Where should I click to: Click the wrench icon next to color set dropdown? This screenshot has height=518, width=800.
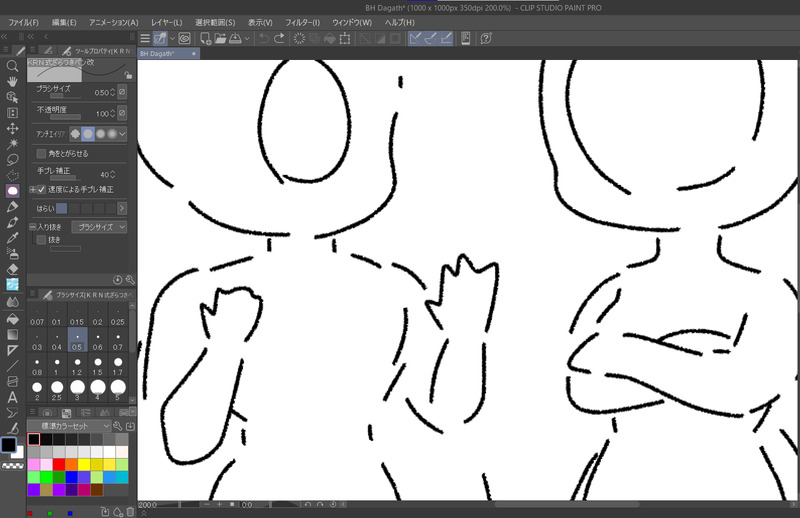click(118, 426)
